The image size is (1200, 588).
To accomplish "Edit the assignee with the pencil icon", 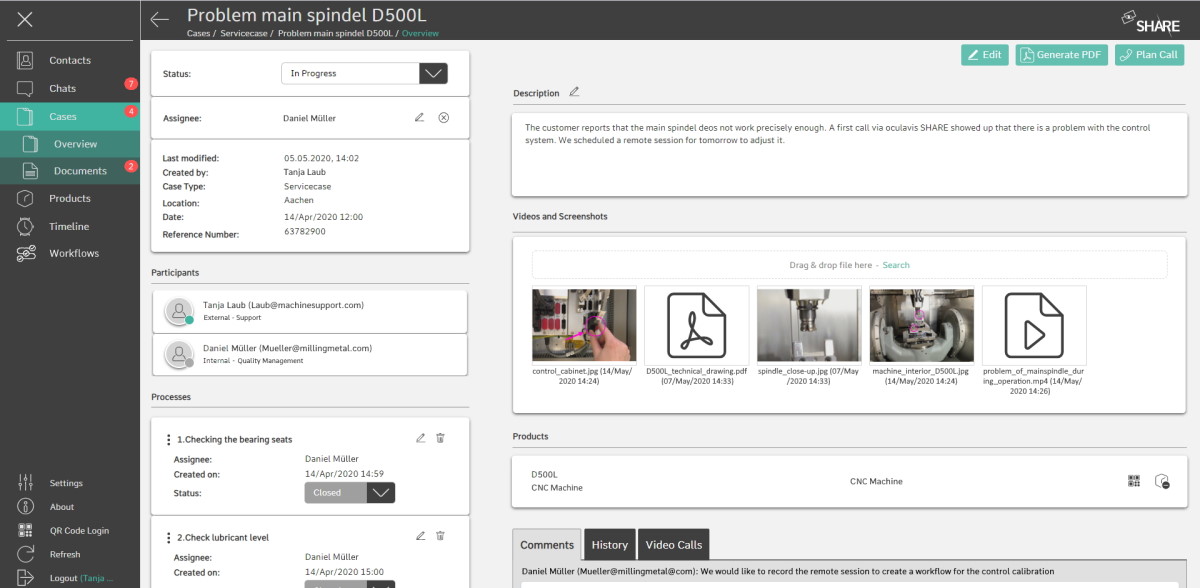I will pos(420,118).
